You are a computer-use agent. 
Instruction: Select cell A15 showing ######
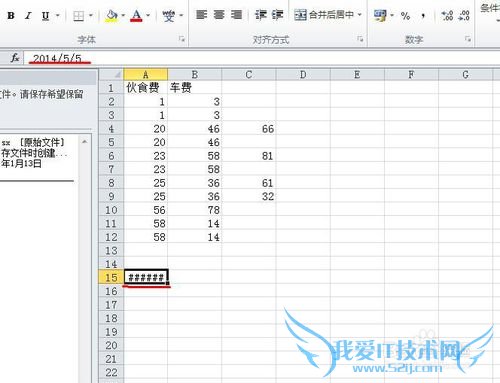pyautogui.click(x=146, y=277)
